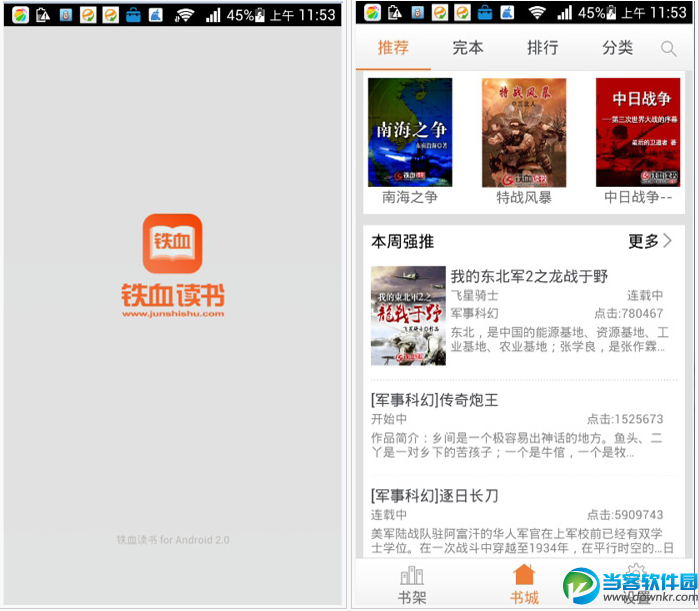Open [军事科幻]逐日长刀 entry

(434, 496)
